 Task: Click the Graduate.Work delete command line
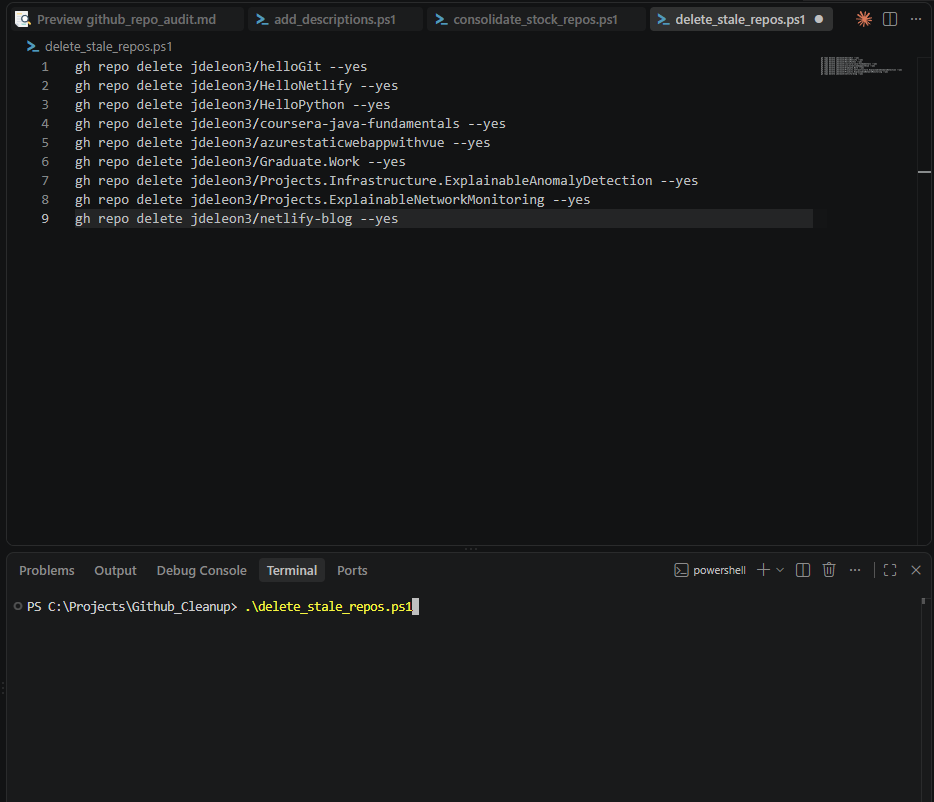[240, 162]
